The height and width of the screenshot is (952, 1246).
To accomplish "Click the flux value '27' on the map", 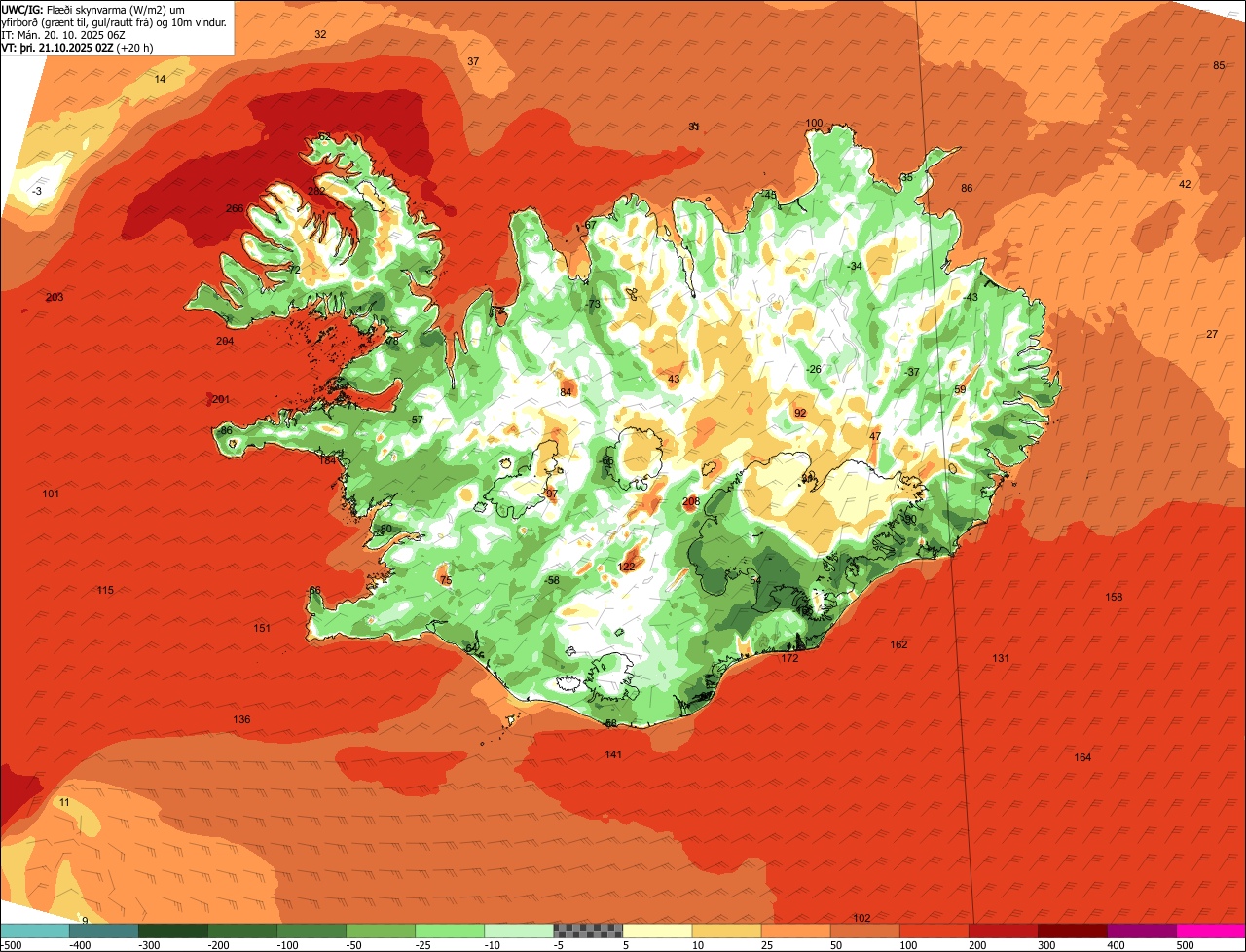I will 1212,334.
